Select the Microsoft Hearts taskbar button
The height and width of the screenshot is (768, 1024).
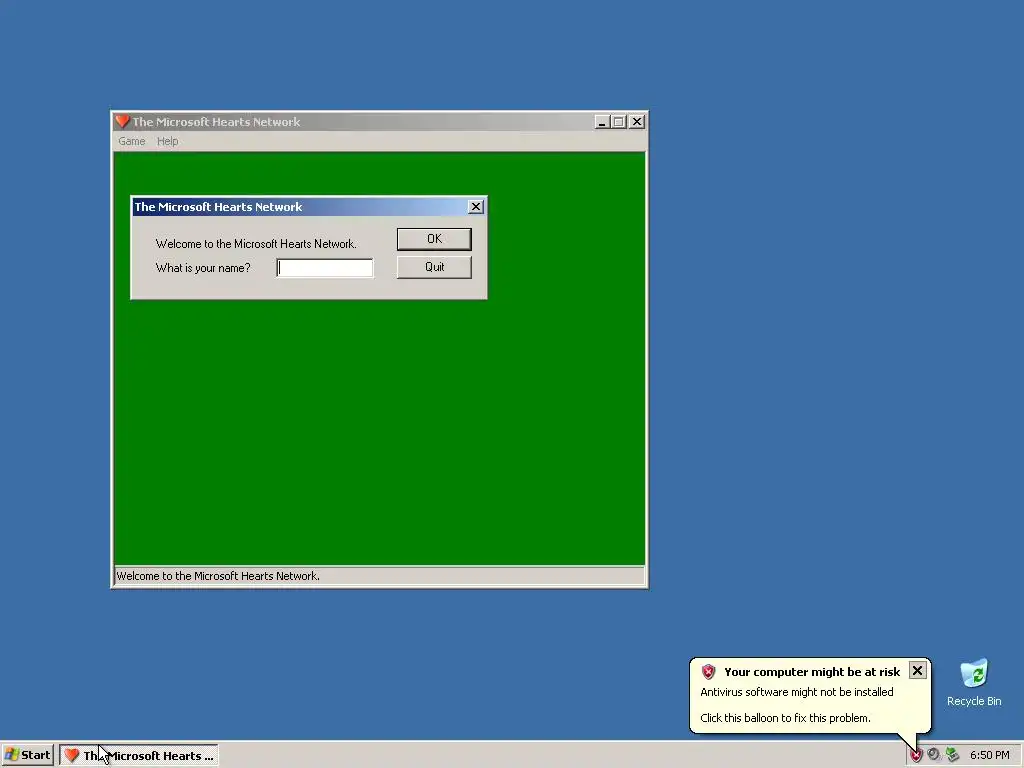tap(139, 756)
